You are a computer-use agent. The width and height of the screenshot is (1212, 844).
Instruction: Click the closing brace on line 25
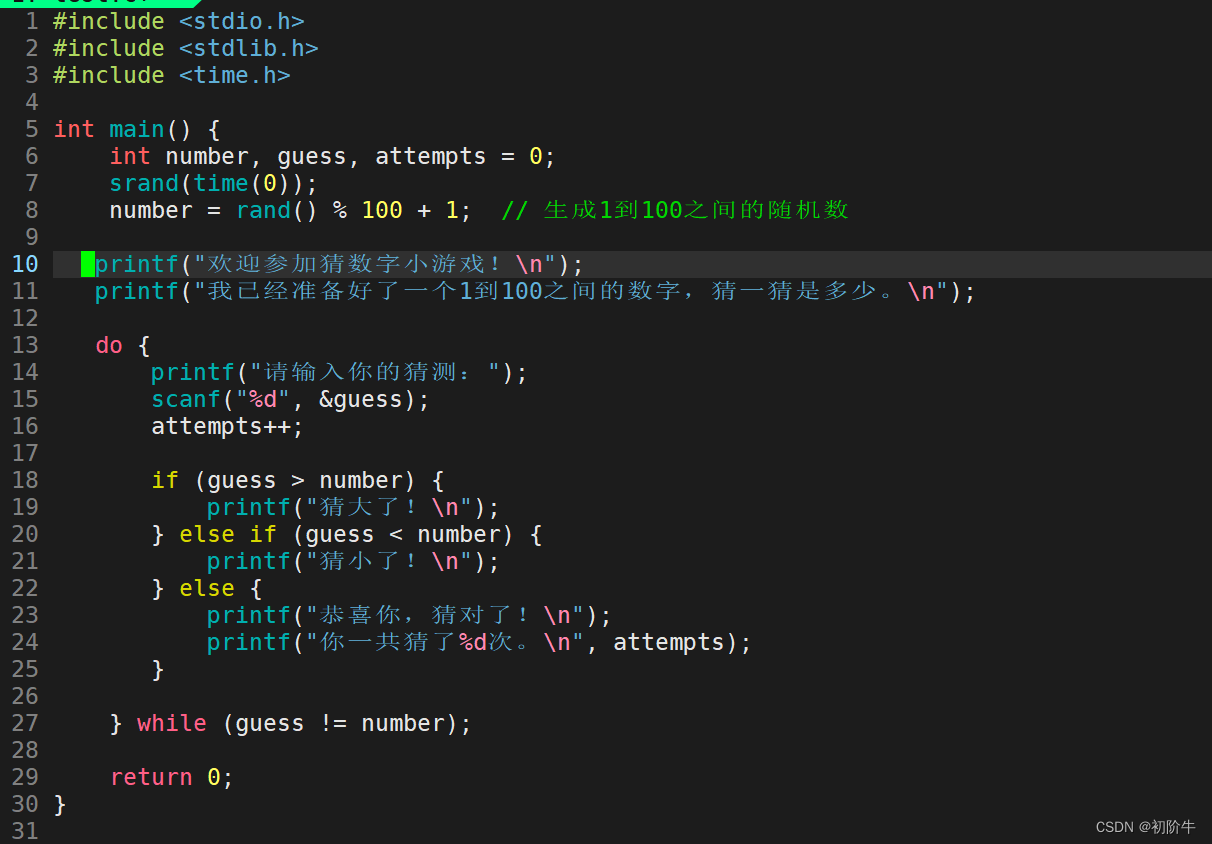coord(158,669)
